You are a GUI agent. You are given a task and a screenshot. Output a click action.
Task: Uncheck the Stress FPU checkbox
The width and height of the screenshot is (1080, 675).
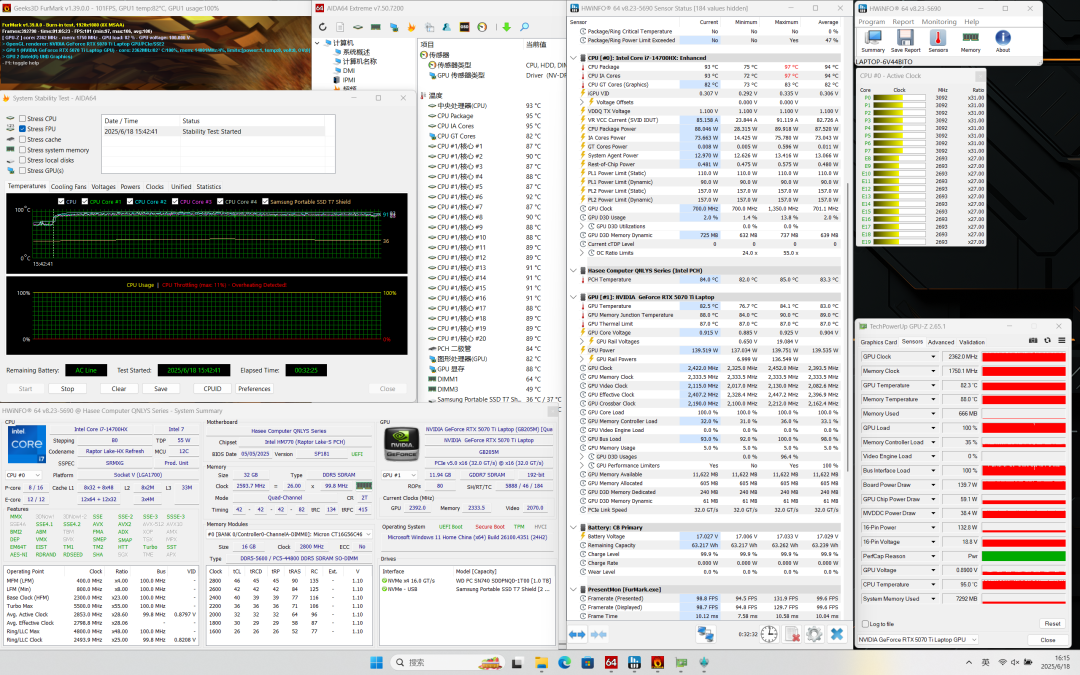(x=23, y=129)
